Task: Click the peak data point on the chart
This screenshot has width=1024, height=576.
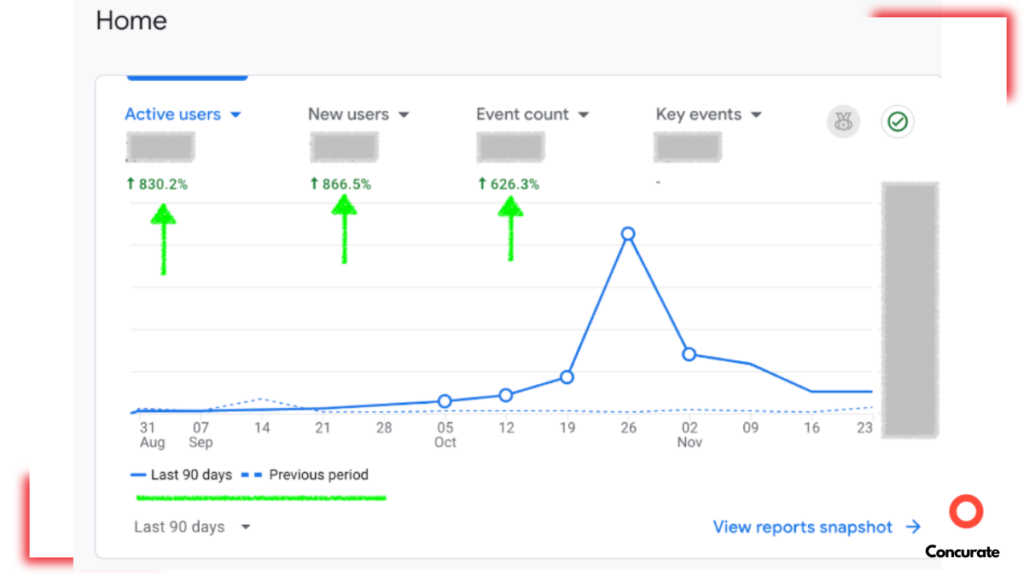Action: (x=628, y=233)
